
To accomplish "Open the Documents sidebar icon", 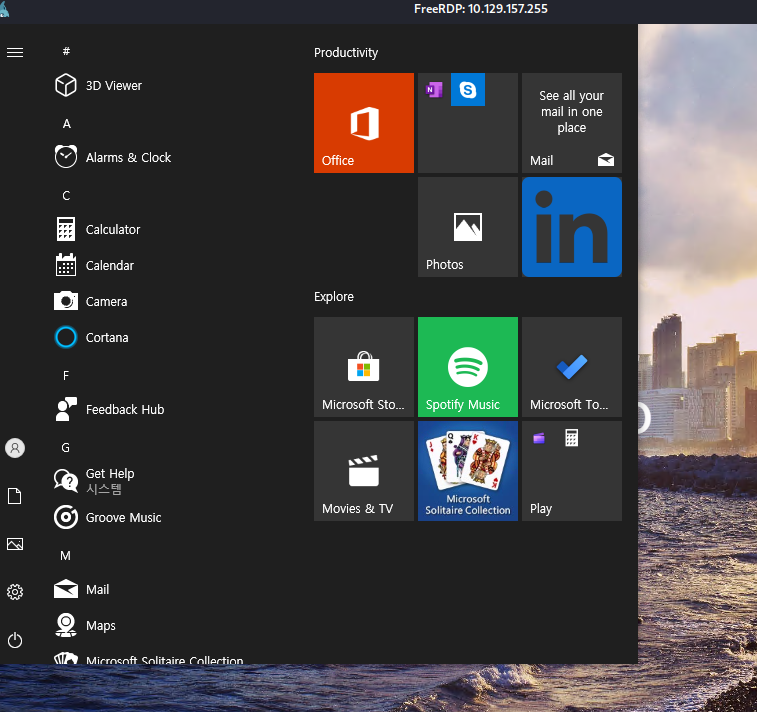I will pos(15,496).
